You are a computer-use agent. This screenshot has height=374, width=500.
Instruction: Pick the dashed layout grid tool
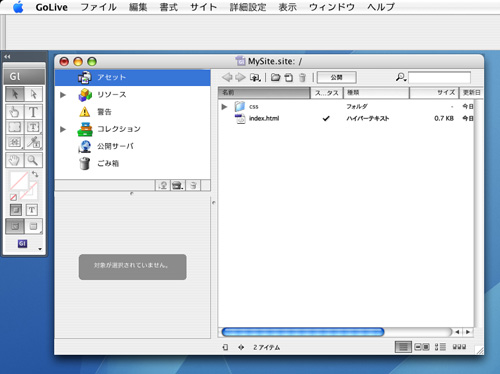coord(15,127)
